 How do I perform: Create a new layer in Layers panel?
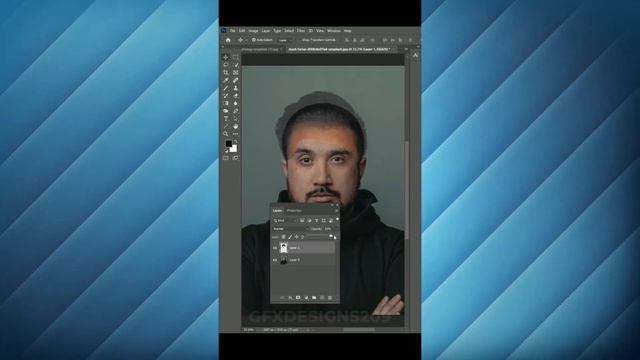pyautogui.click(x=322, y=298)
